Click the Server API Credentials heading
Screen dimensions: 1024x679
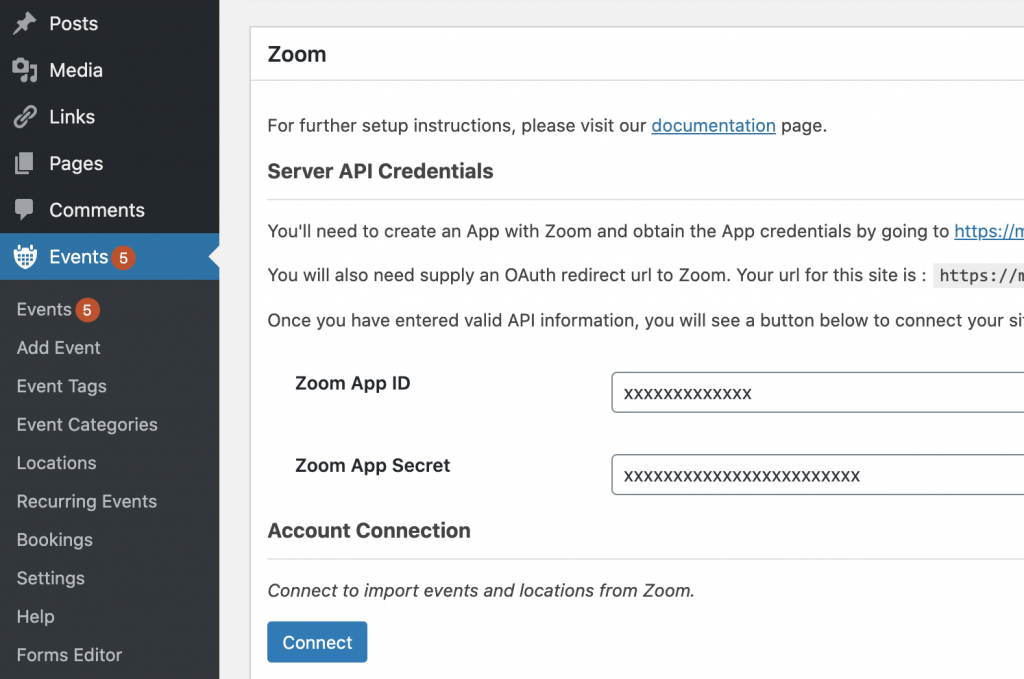[380, 171]
